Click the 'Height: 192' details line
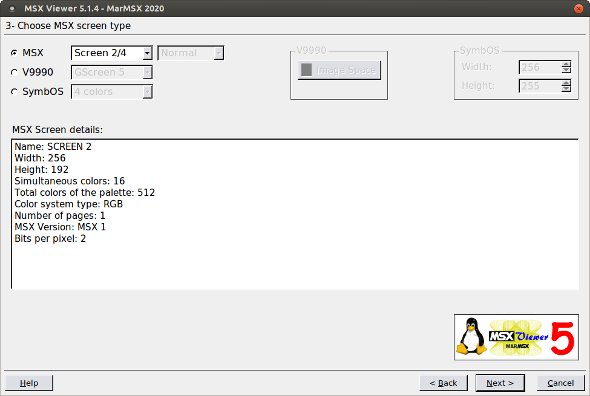Screen dimensions: 590x396 coord(41,169)
